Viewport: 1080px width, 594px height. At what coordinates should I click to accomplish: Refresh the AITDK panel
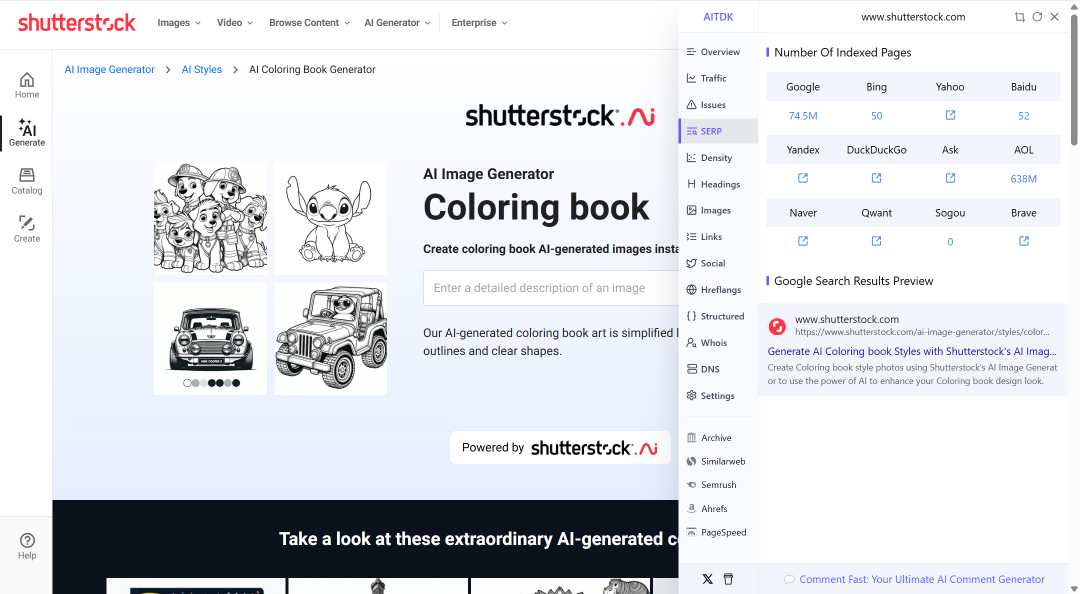(x=1037, y=17)
